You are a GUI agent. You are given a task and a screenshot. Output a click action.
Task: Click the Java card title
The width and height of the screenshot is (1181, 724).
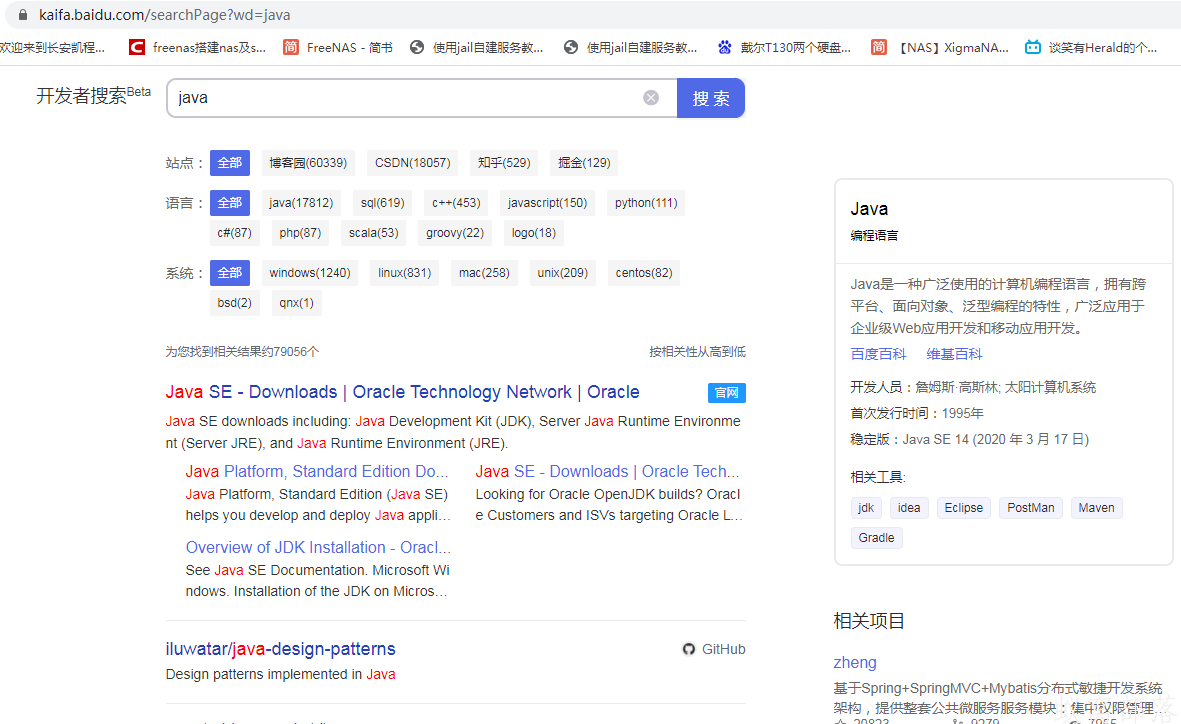coord(869,209)
